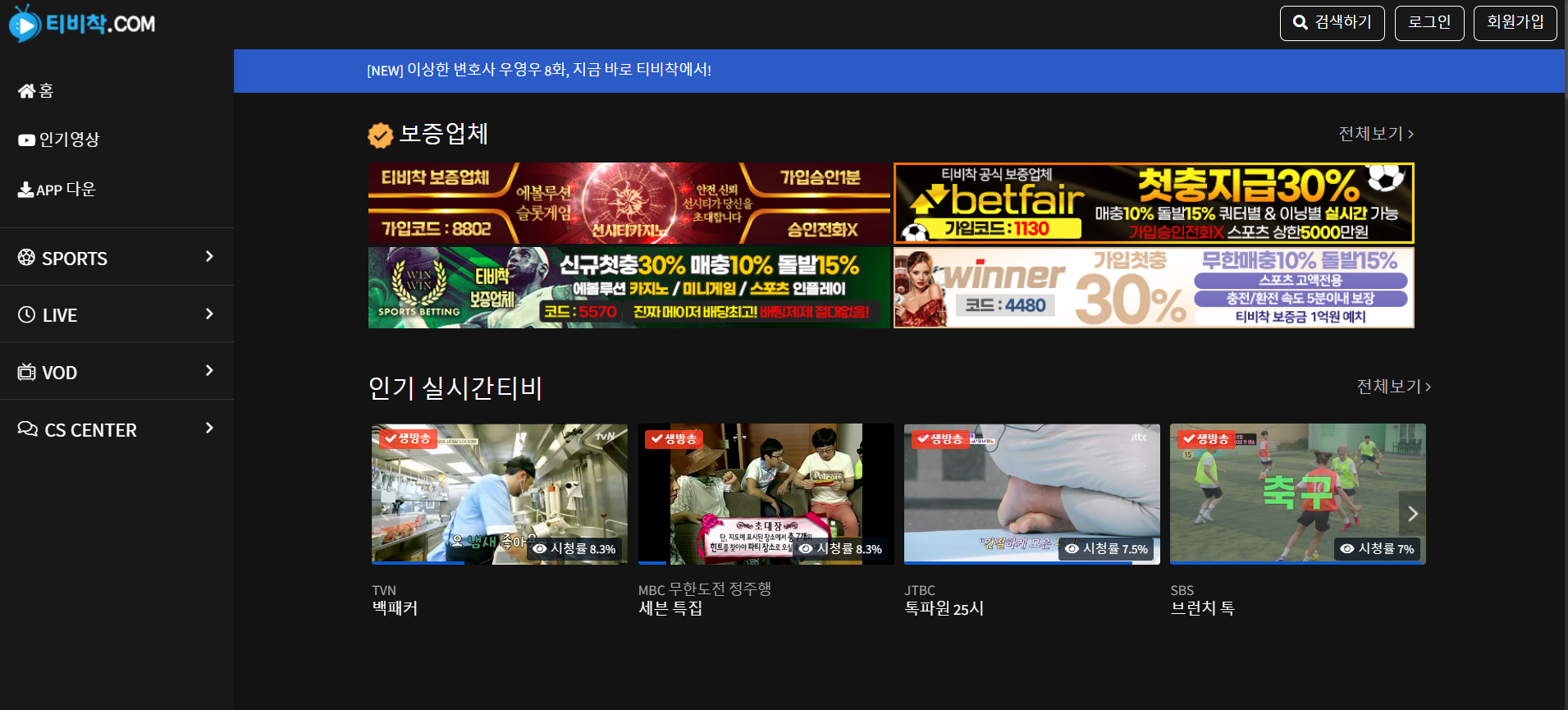The height and width of the screenshot is (710, 1568).
Task: Click the clock icon next to LIVE
Action: pyautogui.click(x=26, y=314)
